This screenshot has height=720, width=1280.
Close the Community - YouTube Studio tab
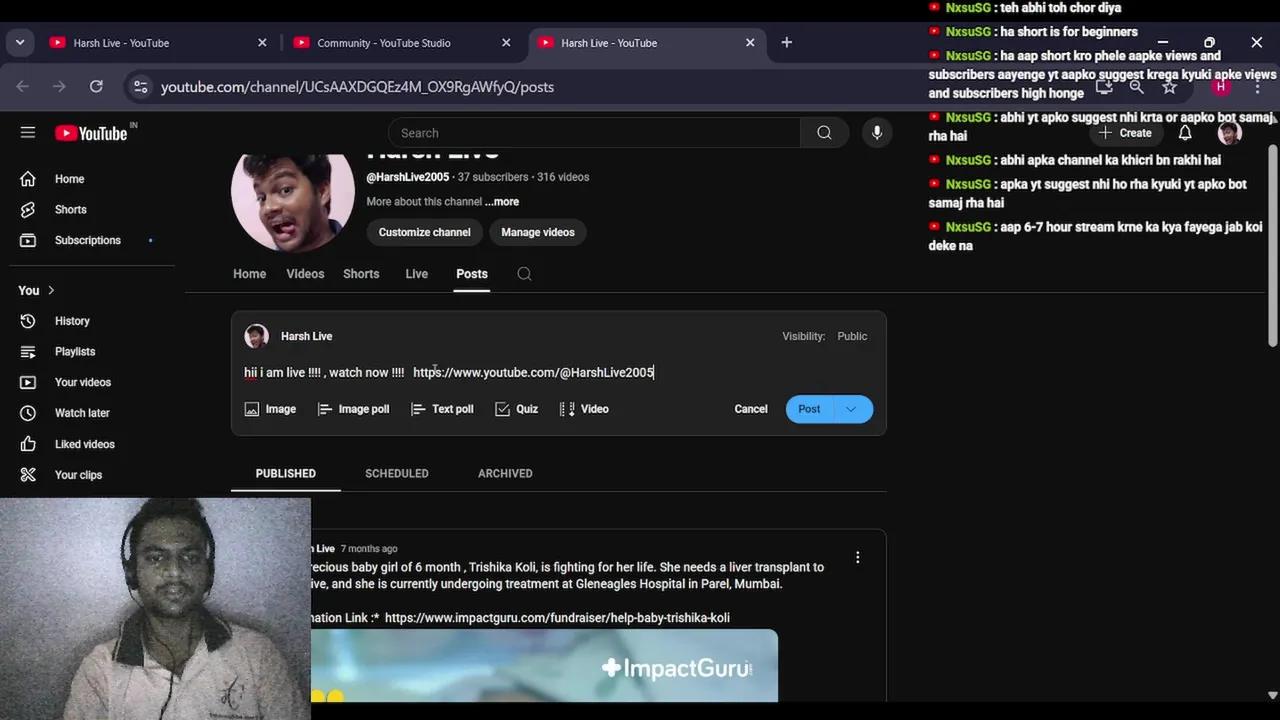[x=506, y=43]
